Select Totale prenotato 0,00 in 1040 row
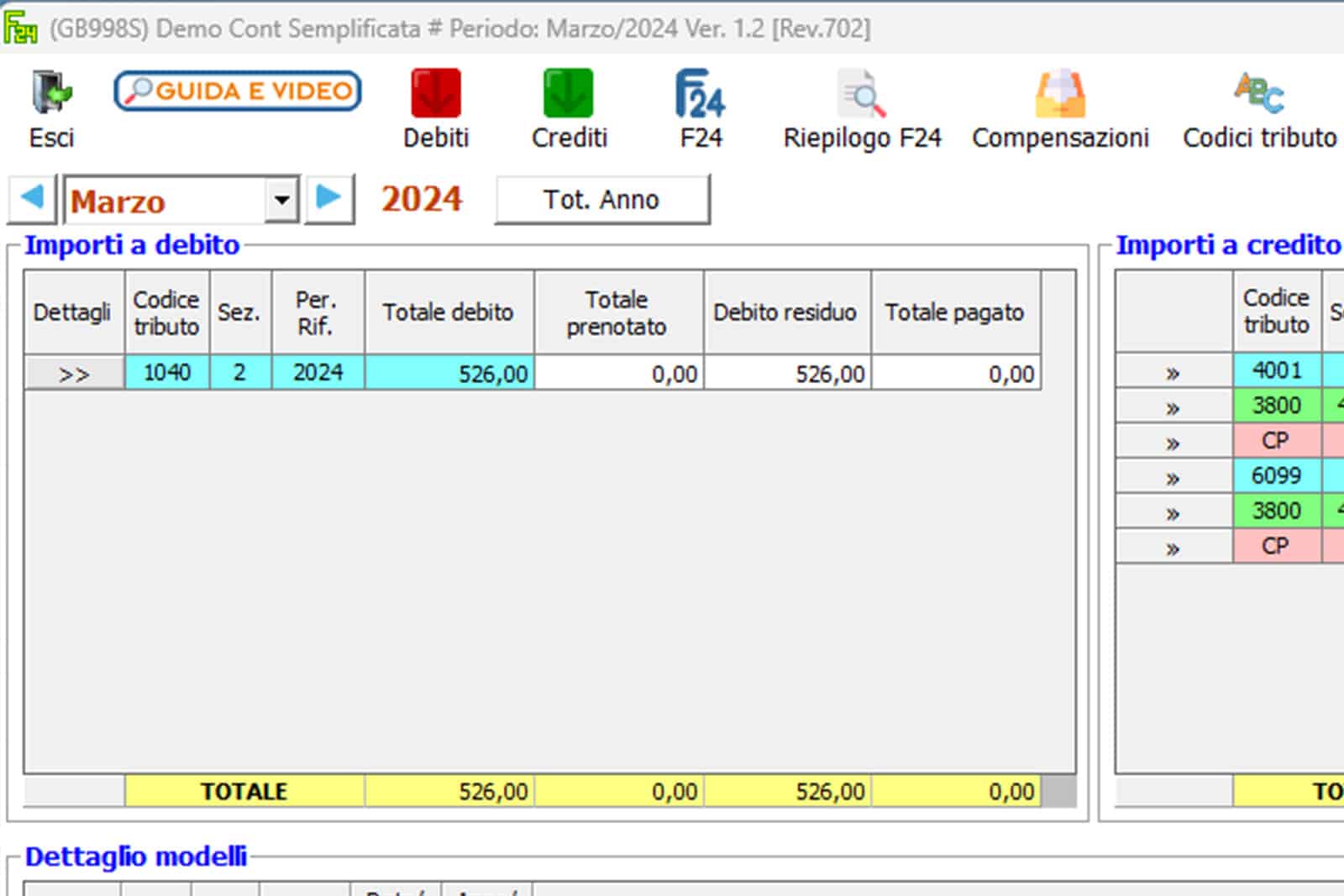1344x896 pixels. 619,373
